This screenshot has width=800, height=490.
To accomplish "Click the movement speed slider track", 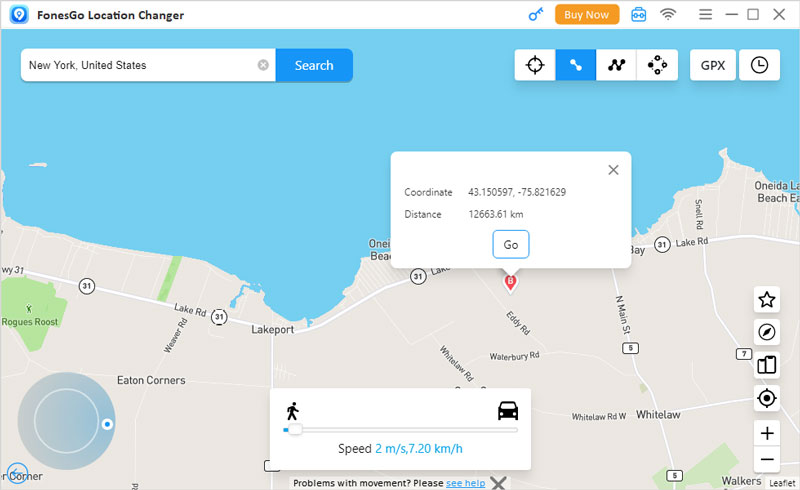I will [400, 430].
